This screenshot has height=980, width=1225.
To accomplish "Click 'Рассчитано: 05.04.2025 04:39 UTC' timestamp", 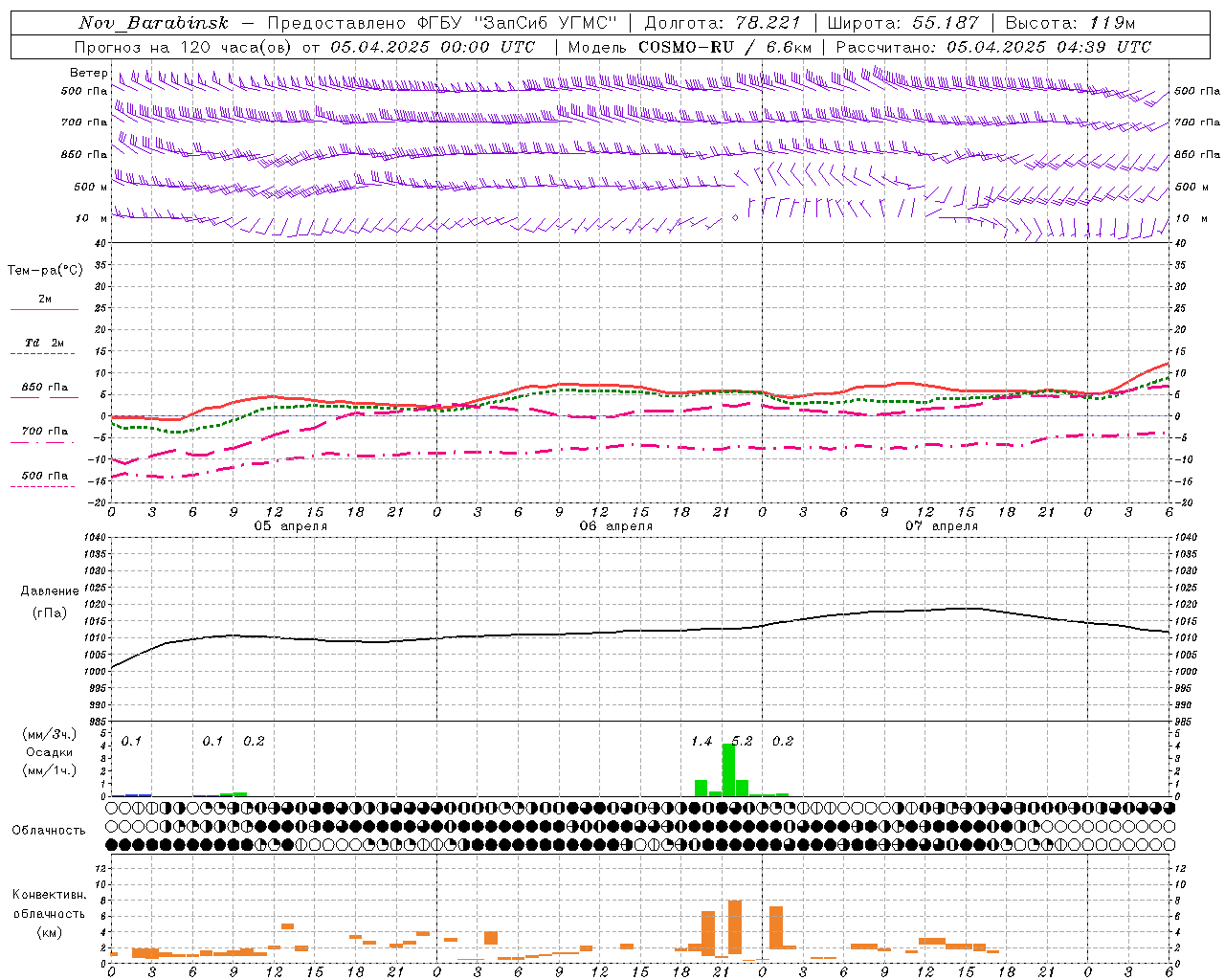I will point(993,47).
